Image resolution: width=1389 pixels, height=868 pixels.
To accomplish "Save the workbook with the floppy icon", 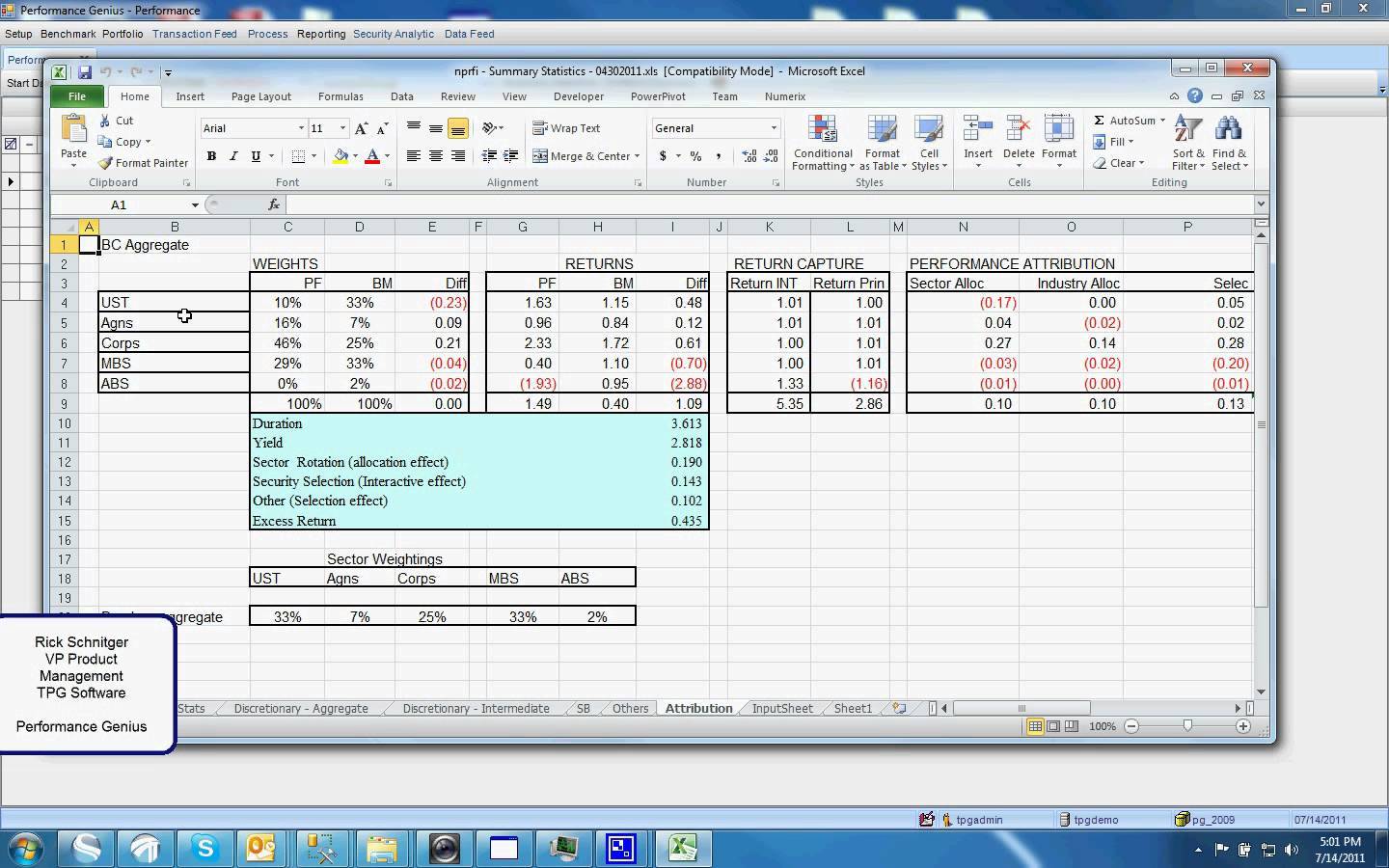I will [85, 71].
